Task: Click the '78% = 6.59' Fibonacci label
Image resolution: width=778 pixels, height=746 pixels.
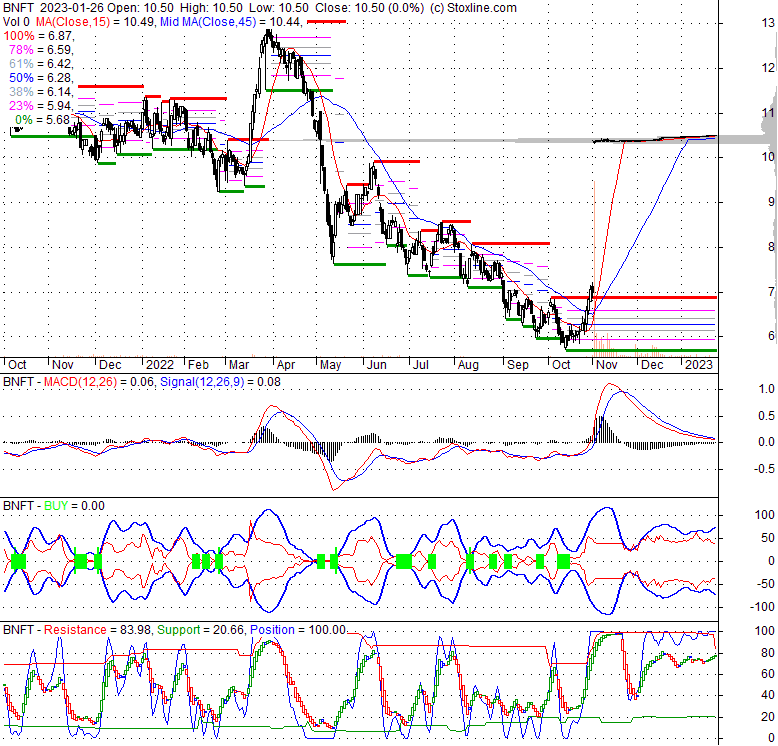Action: click(x=41, y=50)
